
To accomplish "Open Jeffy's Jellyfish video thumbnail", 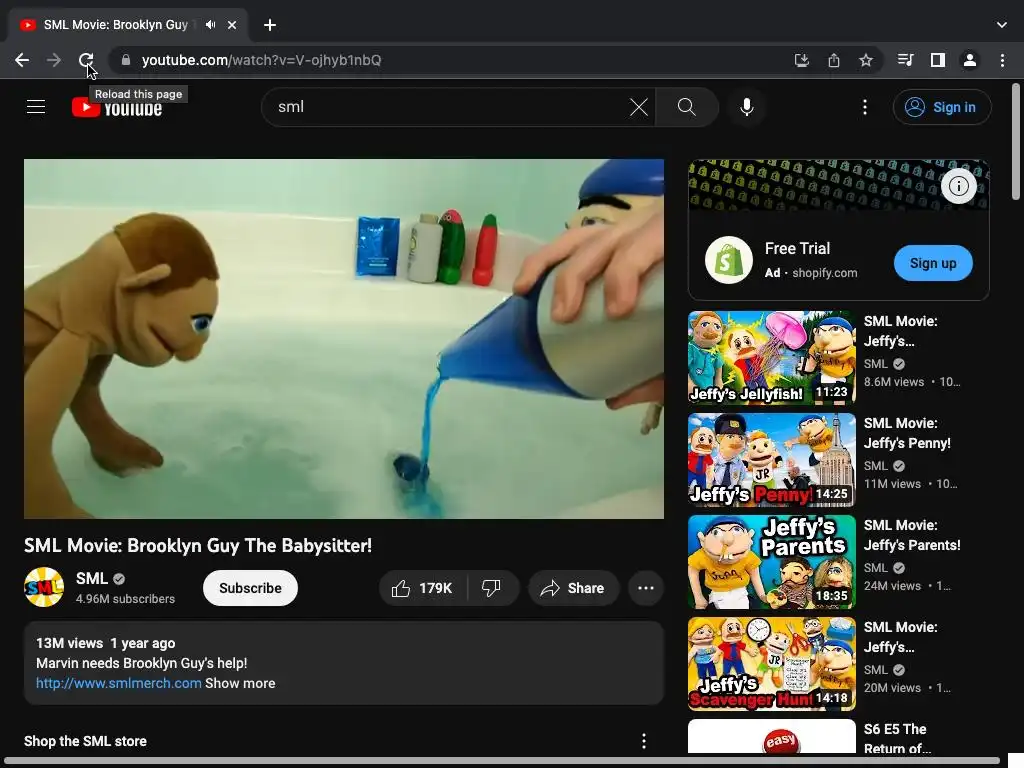I will (771, 358).
